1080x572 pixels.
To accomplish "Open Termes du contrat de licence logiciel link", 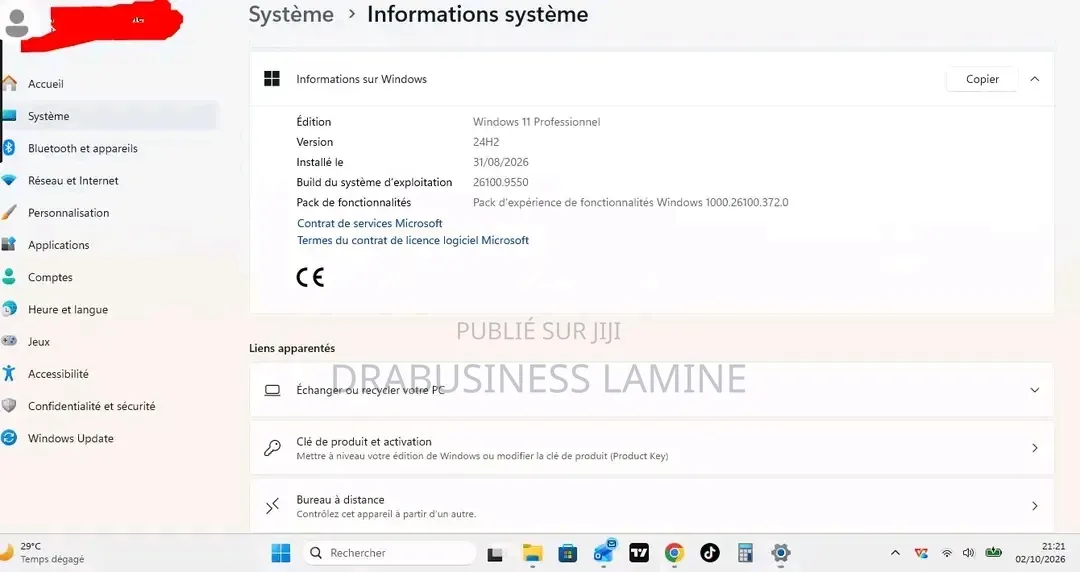I will (413, 241).
